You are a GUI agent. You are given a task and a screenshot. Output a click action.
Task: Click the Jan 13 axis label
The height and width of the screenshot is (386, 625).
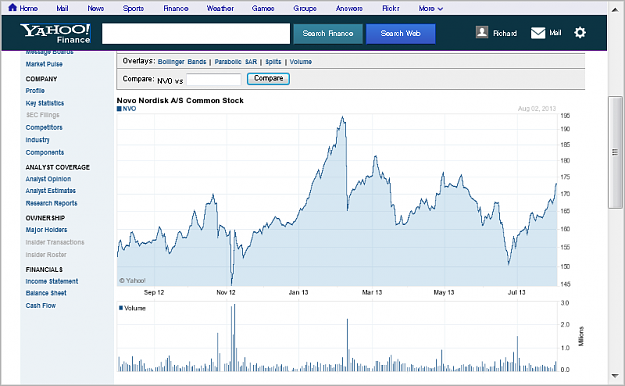(298, 293)
